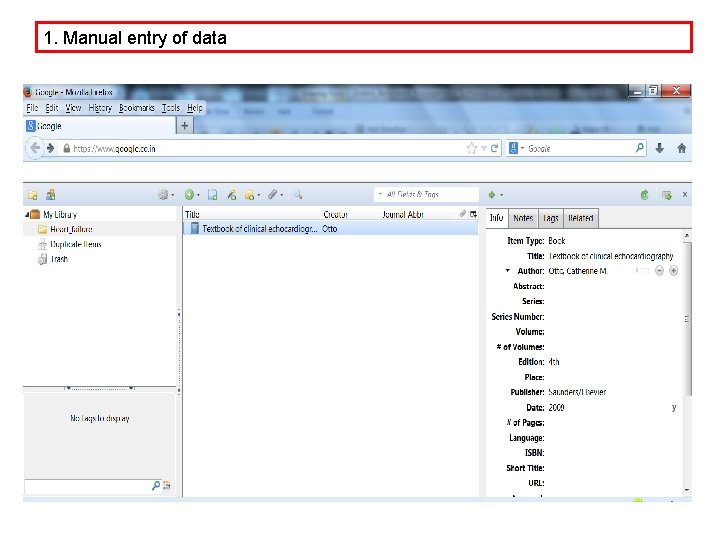Image resolution: width=720 pixels, height=540 pixels.
Task: Close the Zotero pane with X
Action: click(x=685, y=195)
